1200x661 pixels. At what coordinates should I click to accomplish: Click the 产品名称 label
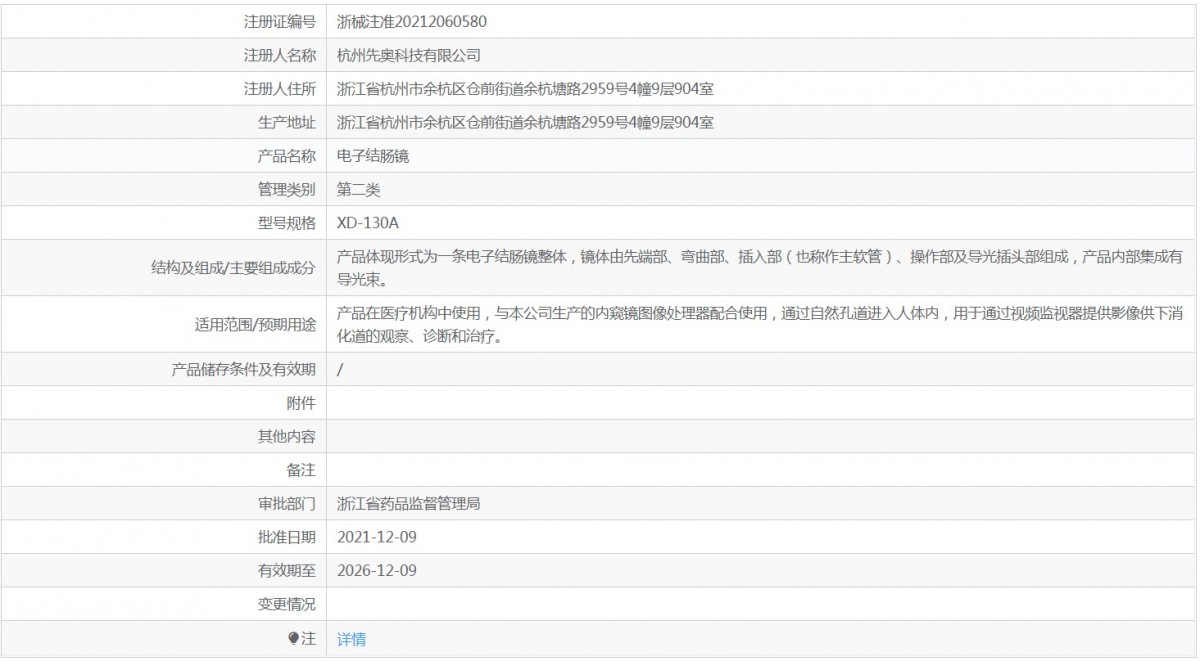[x=287, y=156]
